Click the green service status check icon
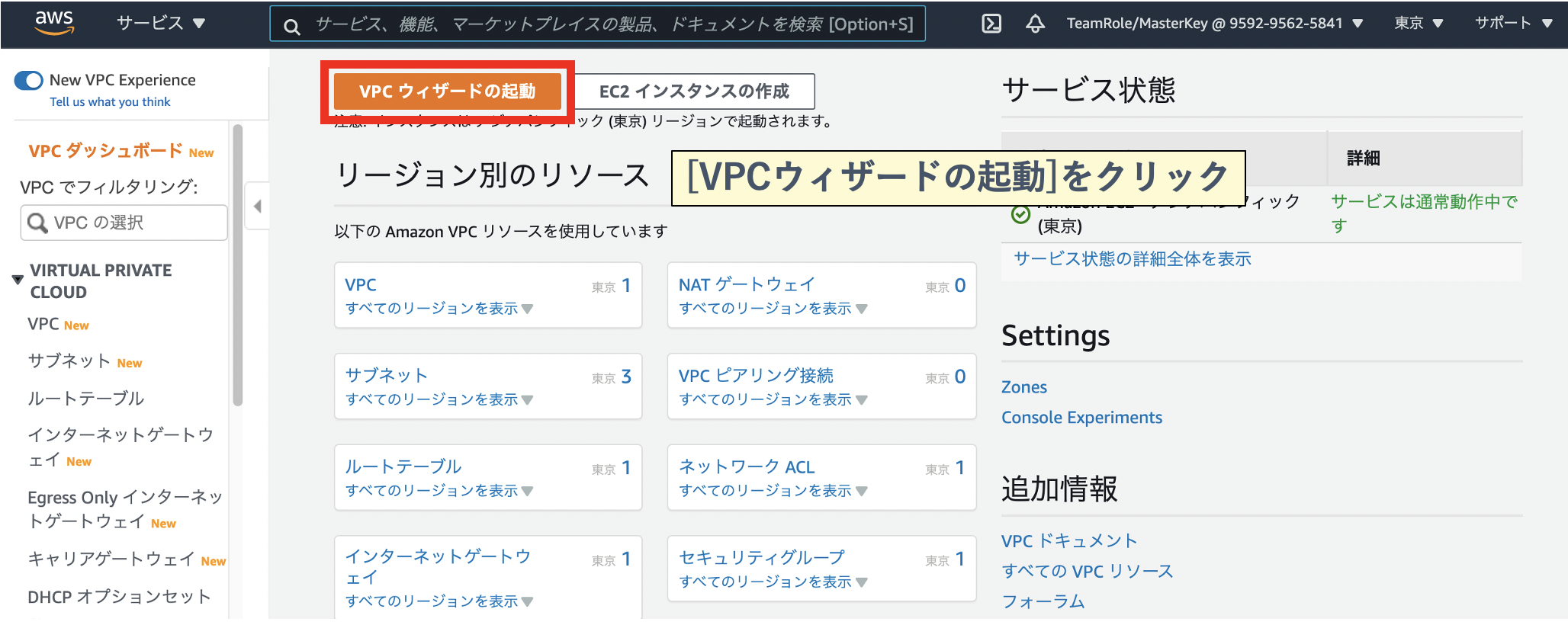 pos(1020,214)
